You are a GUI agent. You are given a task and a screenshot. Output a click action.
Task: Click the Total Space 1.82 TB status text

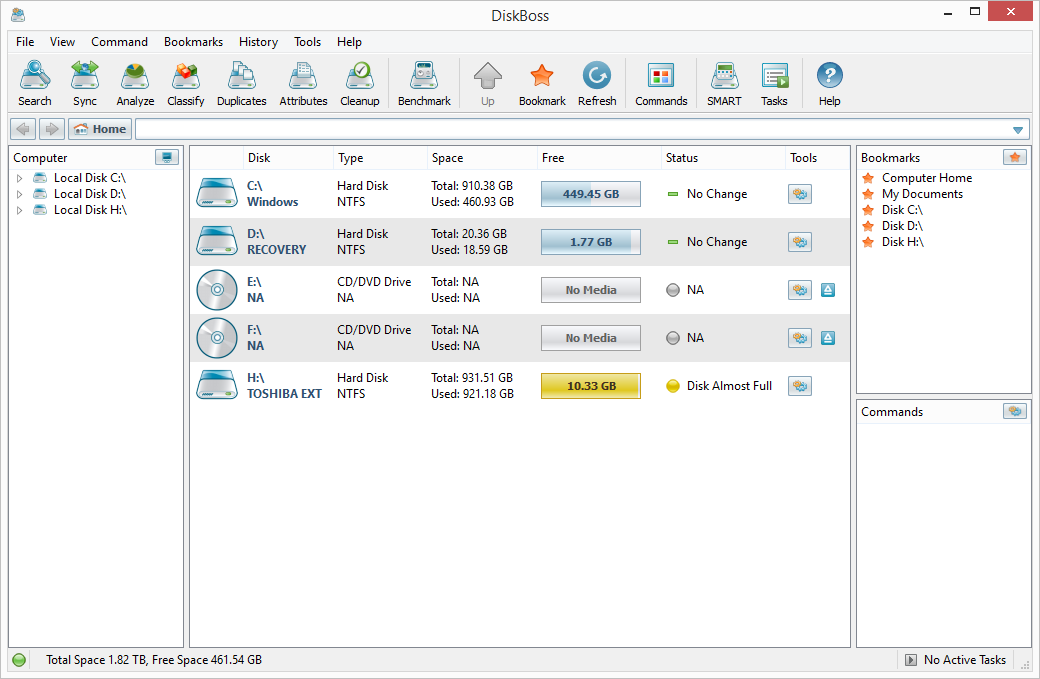point(154,660)
